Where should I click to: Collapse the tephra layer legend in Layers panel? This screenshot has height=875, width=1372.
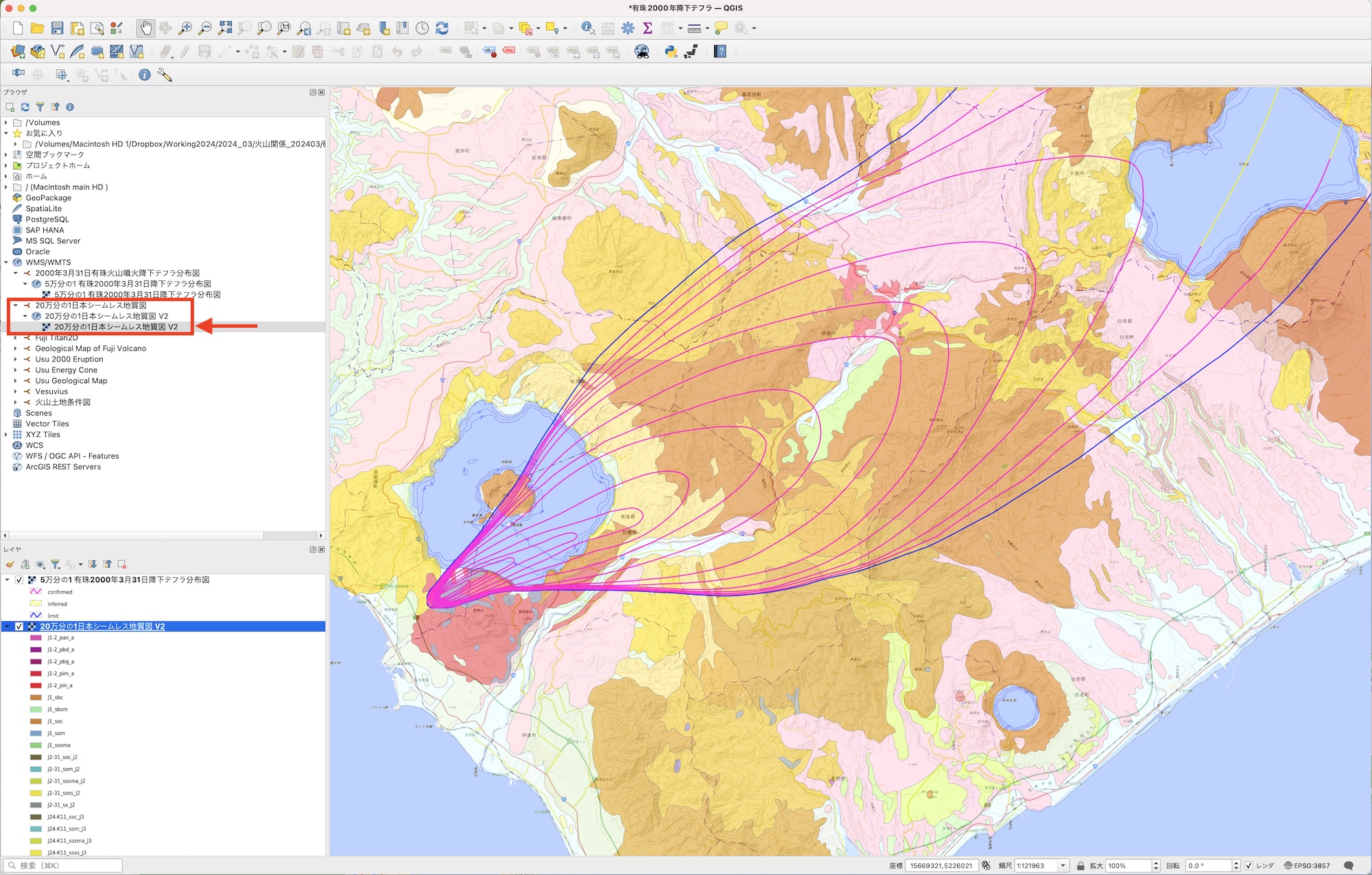point(8,579)
